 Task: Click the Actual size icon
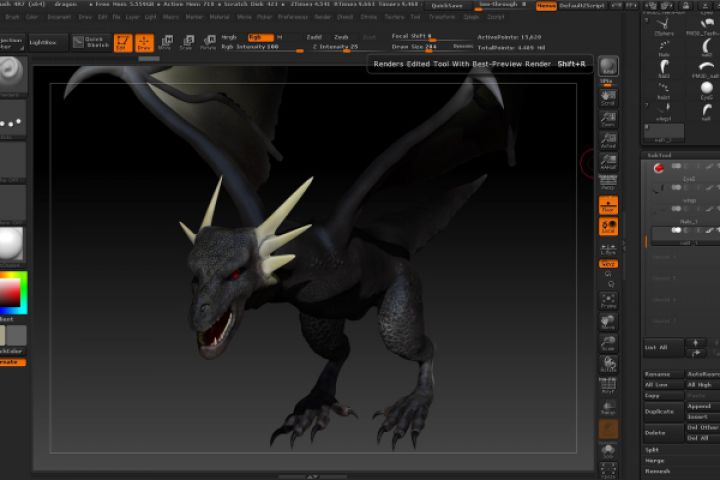point(607,141)
